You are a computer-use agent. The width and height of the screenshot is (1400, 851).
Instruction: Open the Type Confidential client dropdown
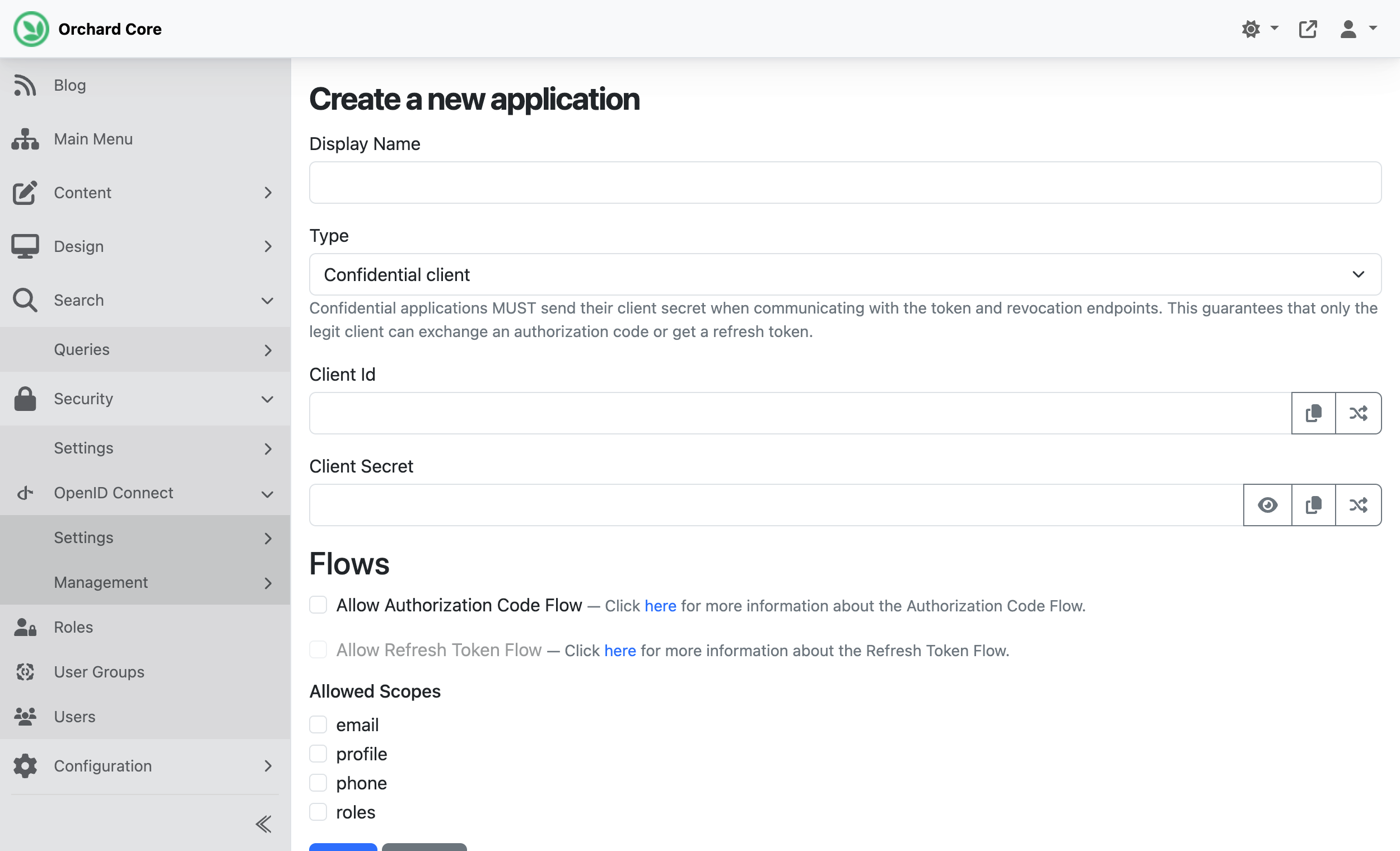click(845, 275)
